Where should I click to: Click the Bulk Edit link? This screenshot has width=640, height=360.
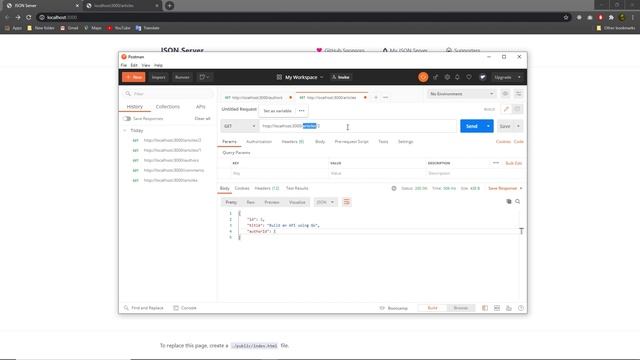[x=513, y=163]
